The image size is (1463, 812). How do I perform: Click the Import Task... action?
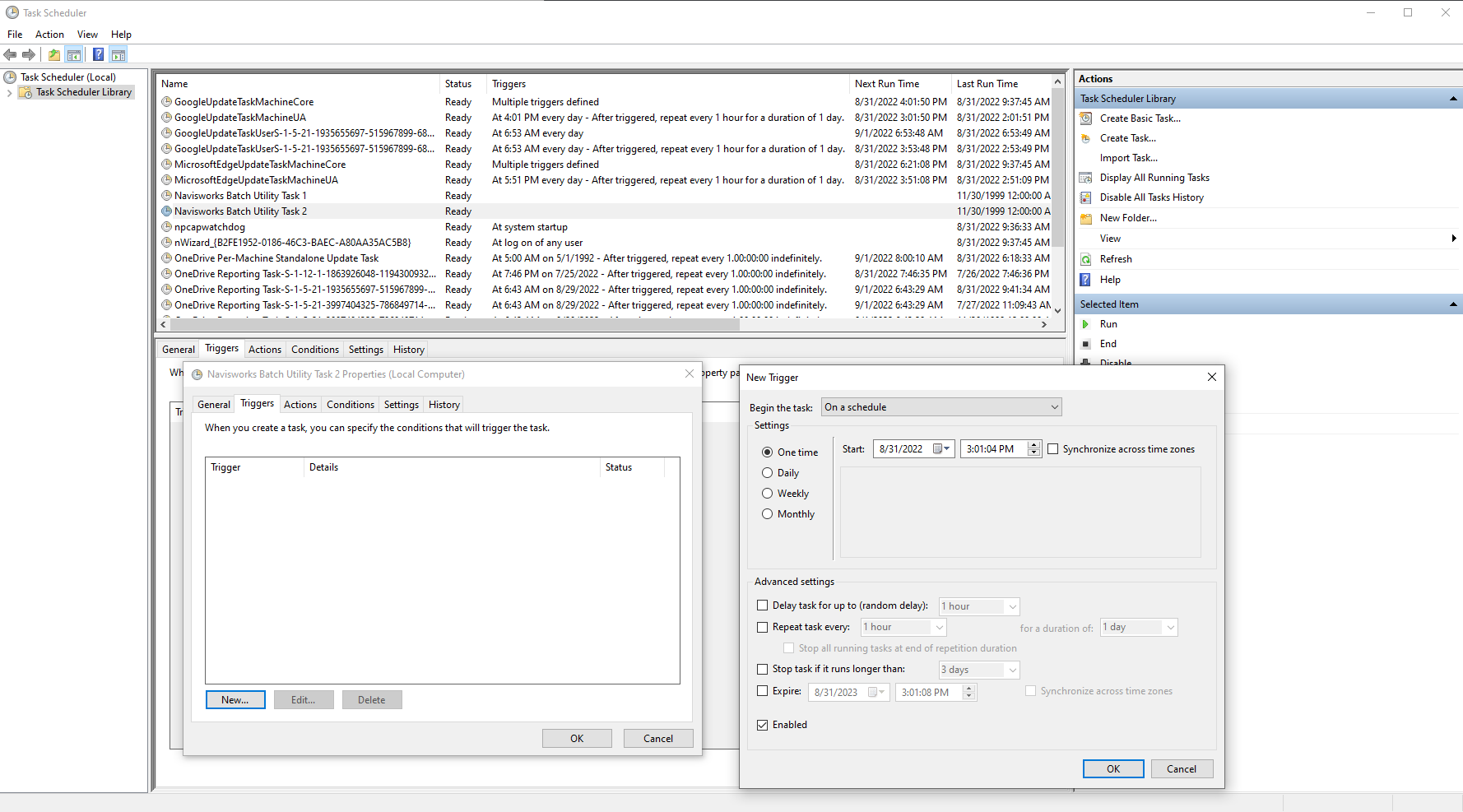1128,158
